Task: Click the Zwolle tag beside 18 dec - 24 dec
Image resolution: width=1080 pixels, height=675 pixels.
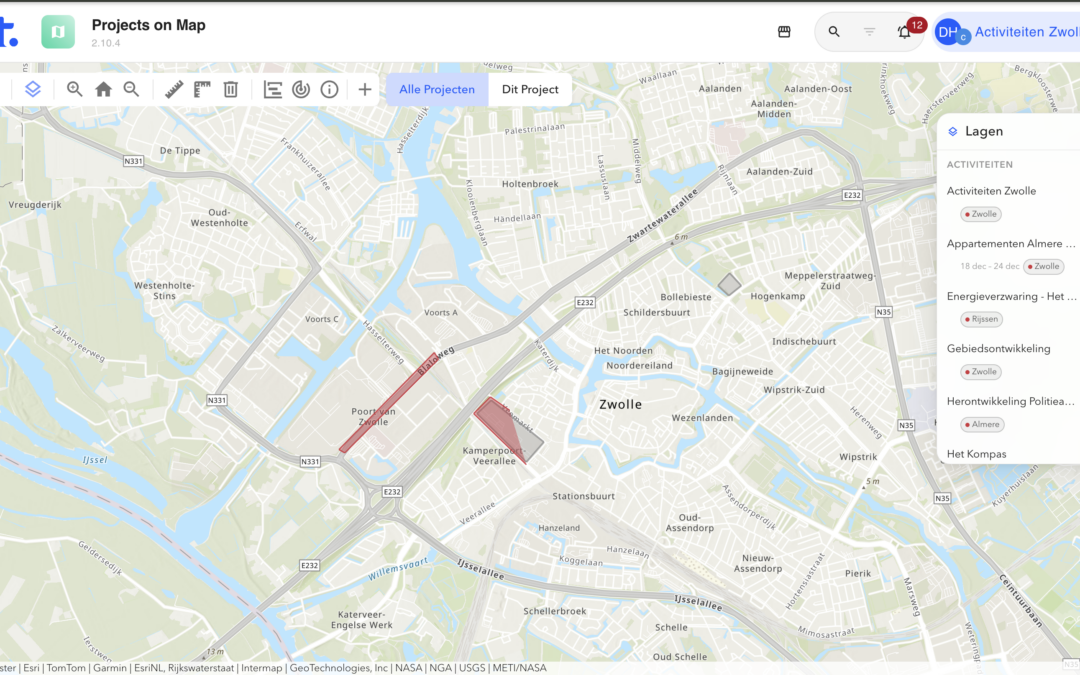Action: tap(1043, 267)
